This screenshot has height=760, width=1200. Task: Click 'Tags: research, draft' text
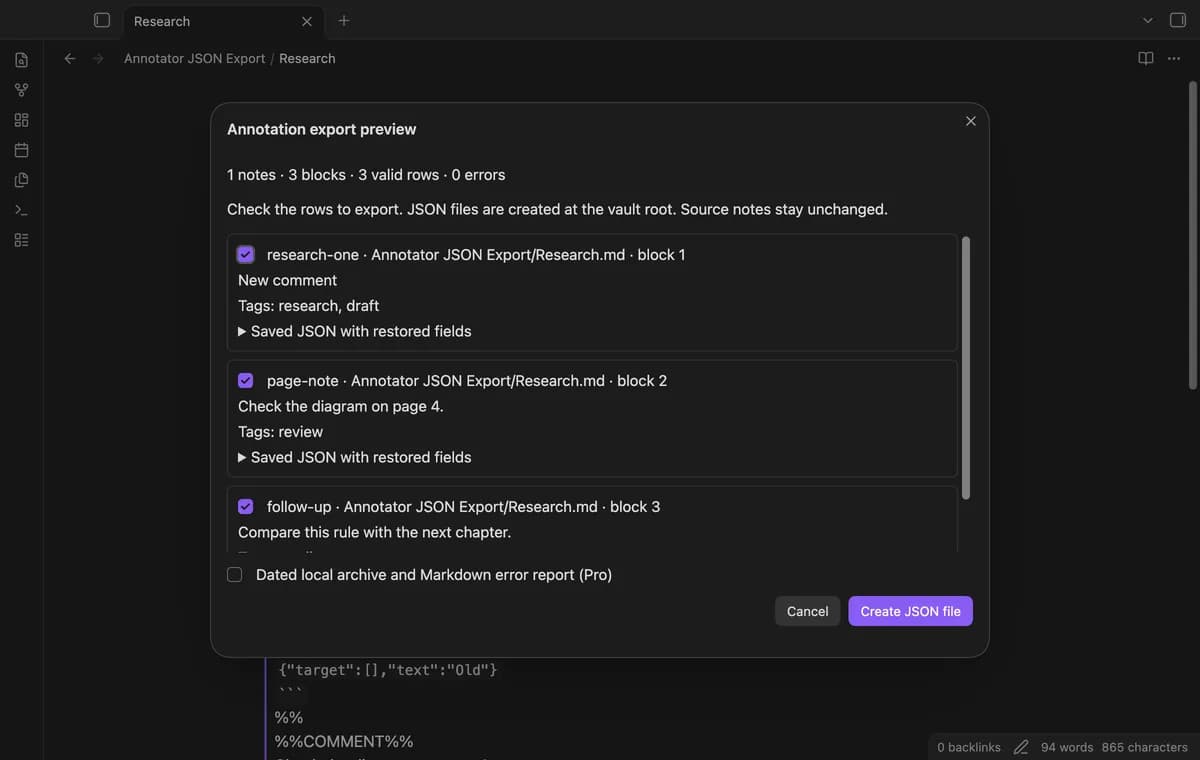pos(308,305)
